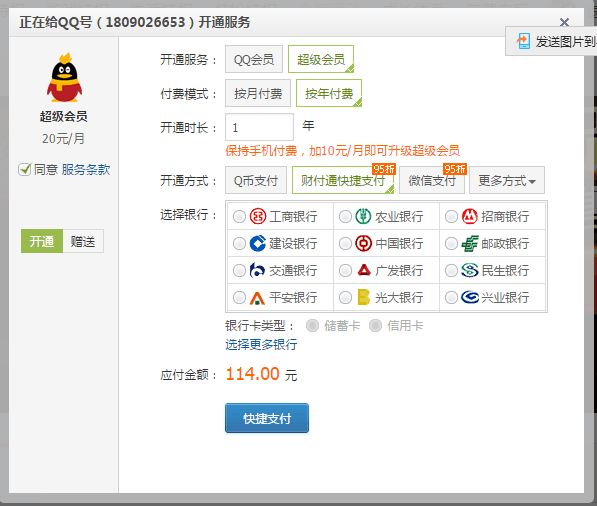Viewport: 597px width, 506px height.
Task: Choose 储蓄卡 card type radio
Action: click(312, 326)
